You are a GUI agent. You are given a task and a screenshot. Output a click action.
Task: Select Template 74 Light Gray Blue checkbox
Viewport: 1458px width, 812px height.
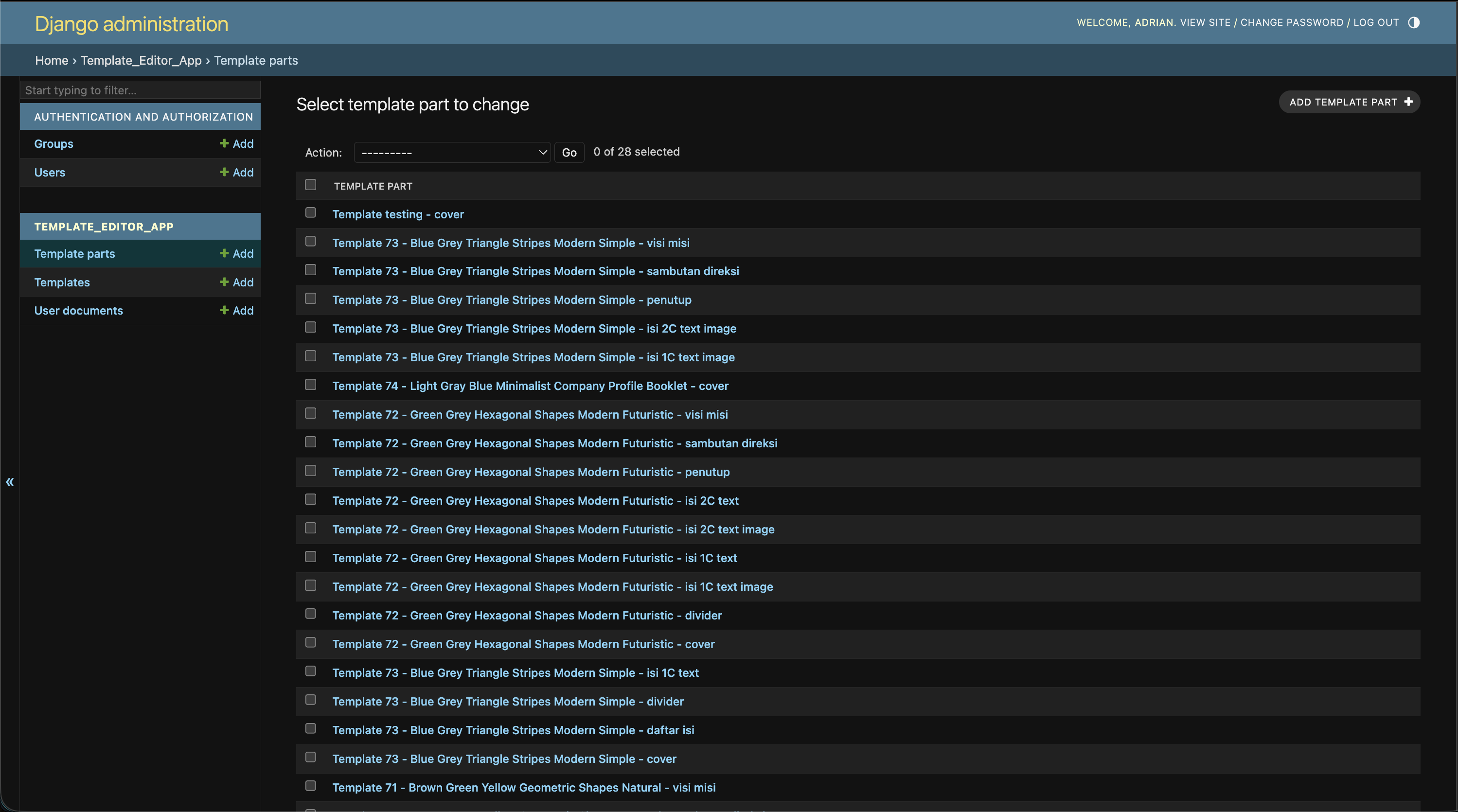click(311, 385)
